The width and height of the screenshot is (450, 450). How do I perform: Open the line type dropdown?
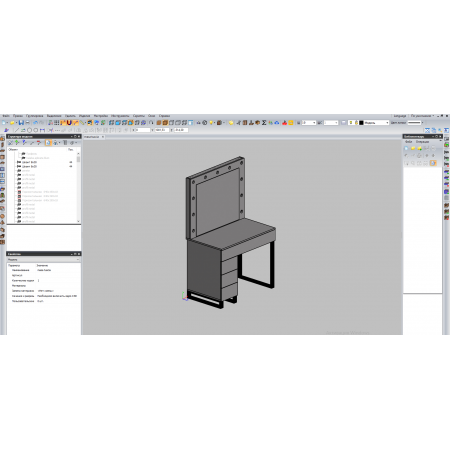[x=415, y=123]
